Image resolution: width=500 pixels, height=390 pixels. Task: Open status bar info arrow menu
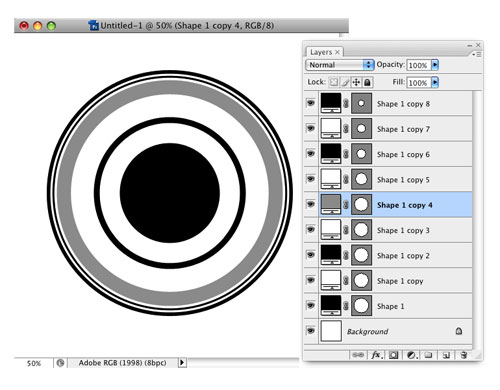pyautogui.click(x=182, y=362)
